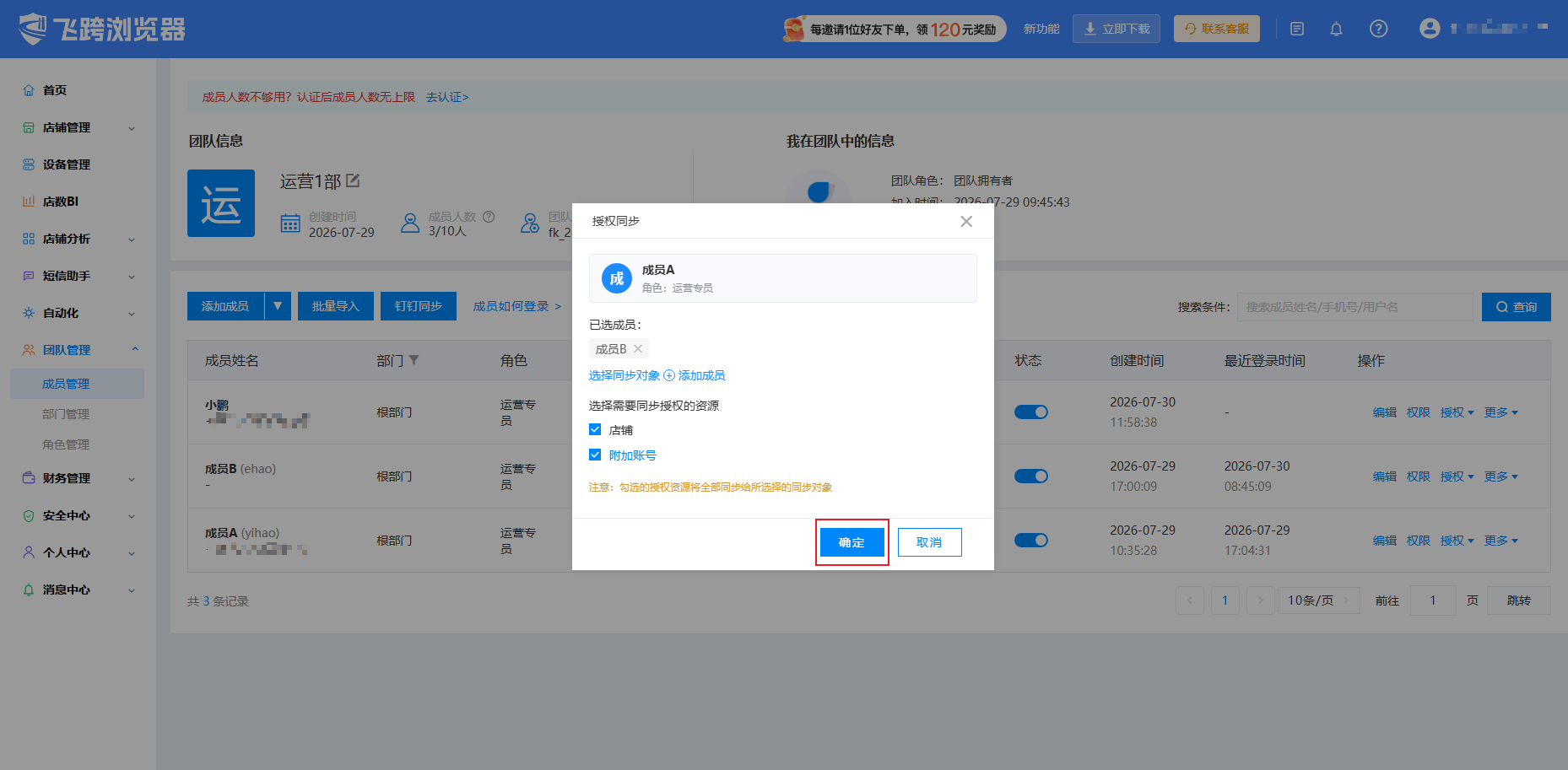Expand the 消息中心 menu chevron
1568x770 pixels.
click(132, 590)
